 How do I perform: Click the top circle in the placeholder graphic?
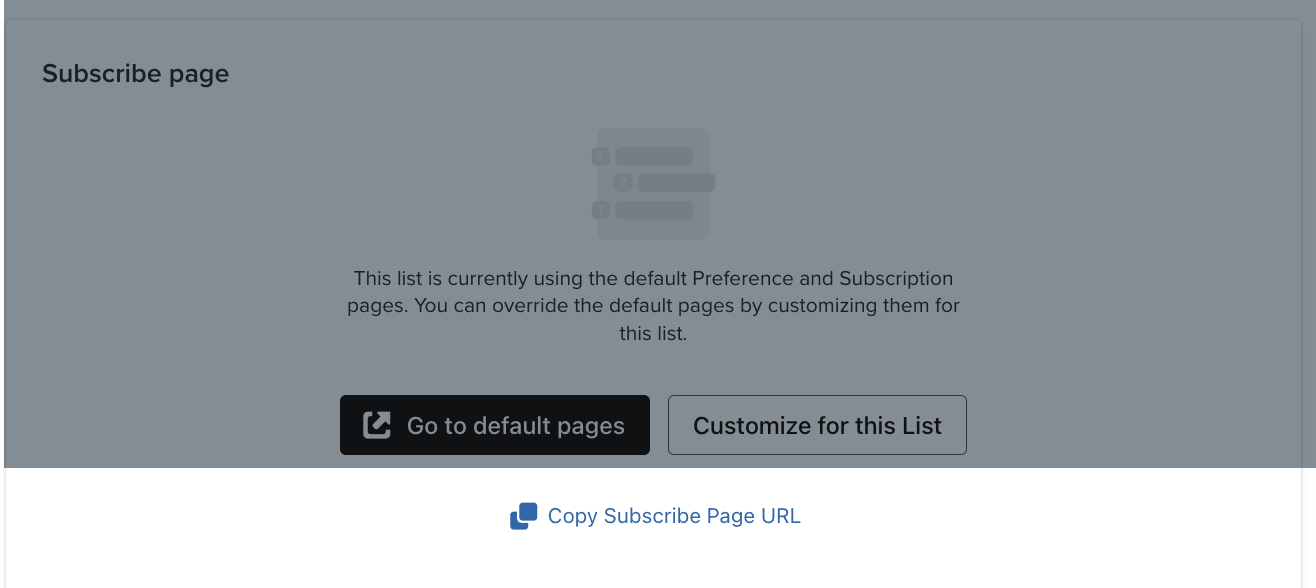(x=600, y=156)
